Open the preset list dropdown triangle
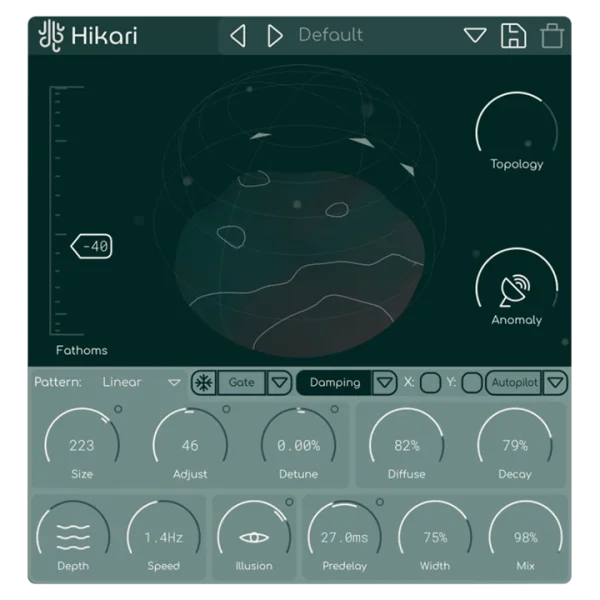The width and height of the screenshot is (600, 600). tap(475, 36)
